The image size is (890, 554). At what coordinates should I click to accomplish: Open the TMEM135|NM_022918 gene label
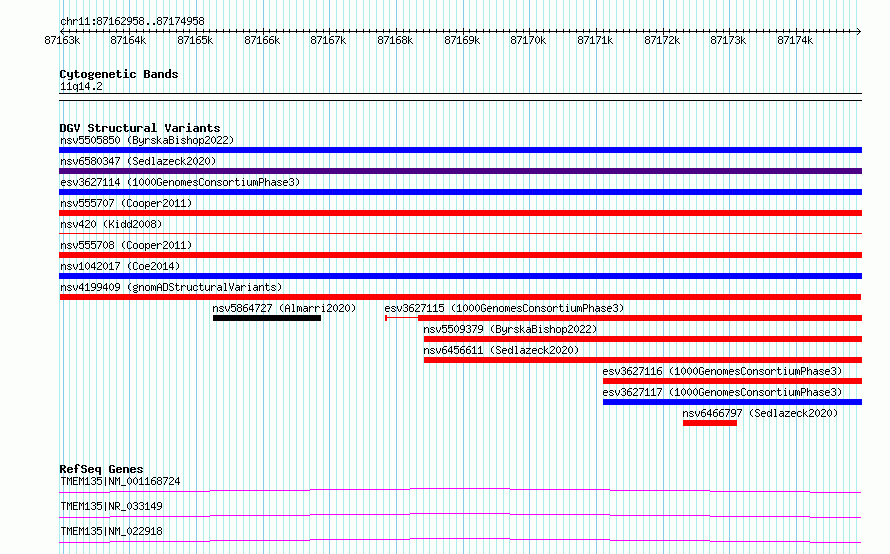(x=111, y=531)
